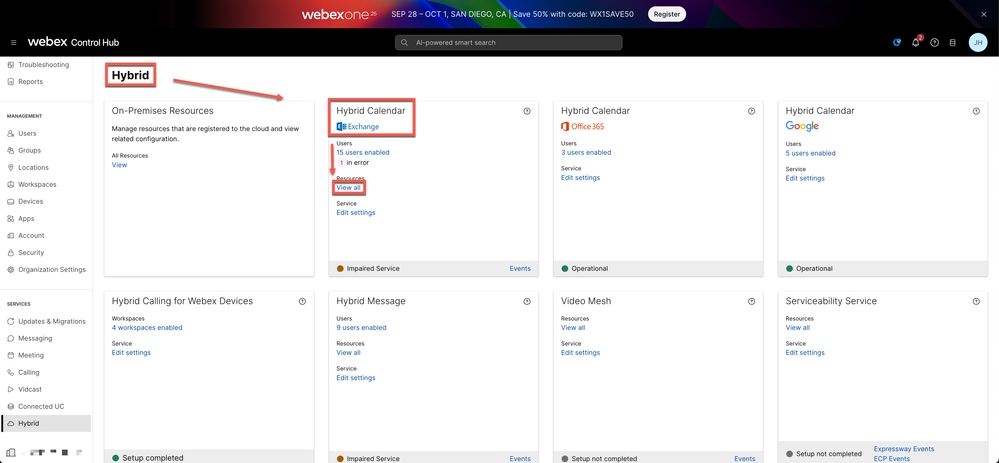
Task: View all resources for Hybrid Message
Action: (x=349, y=353)
